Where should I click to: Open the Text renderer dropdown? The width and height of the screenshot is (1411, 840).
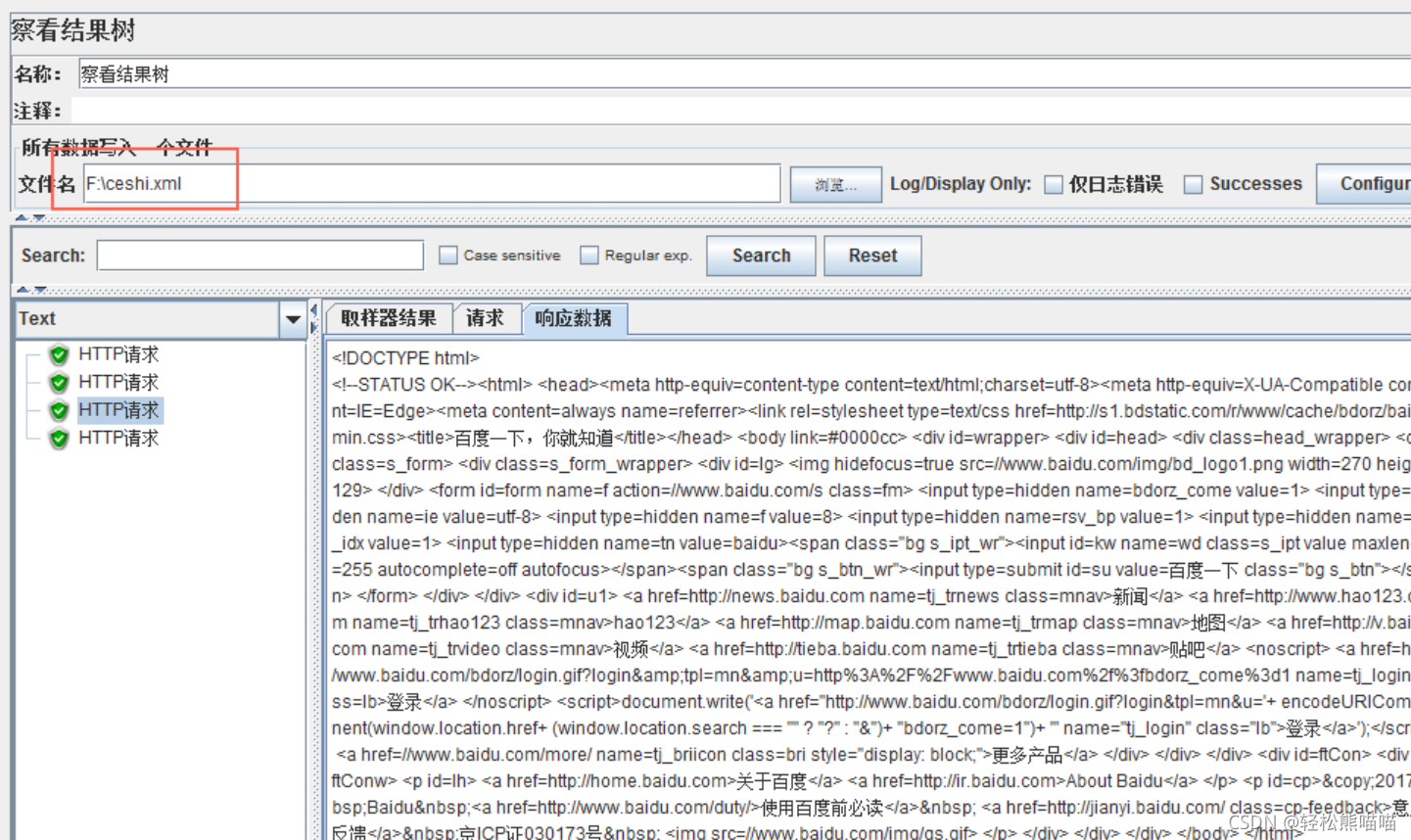pyautogui.click(x=292, y=319)
